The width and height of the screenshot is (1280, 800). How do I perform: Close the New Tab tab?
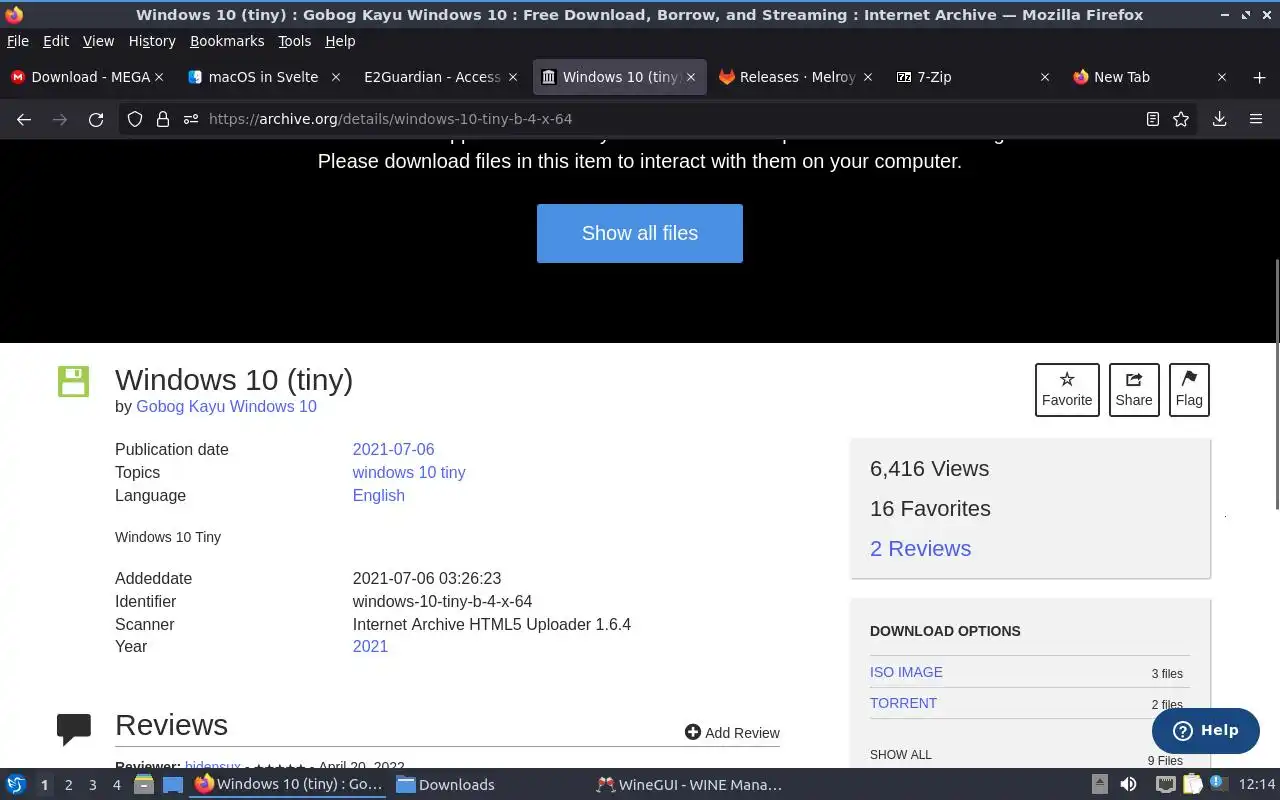(x=1222, y=77)
